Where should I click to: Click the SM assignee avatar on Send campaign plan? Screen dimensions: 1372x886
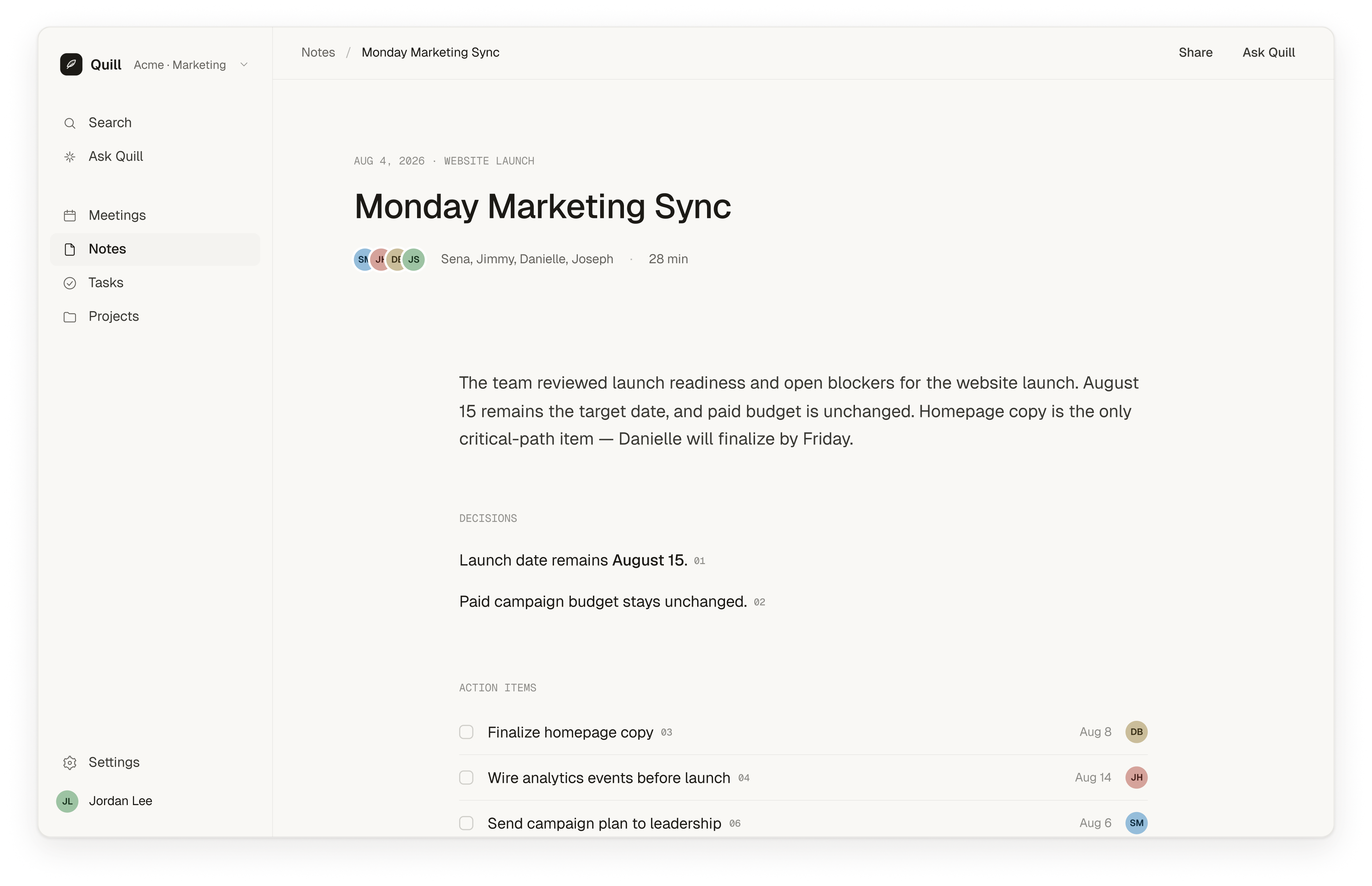1136,823
